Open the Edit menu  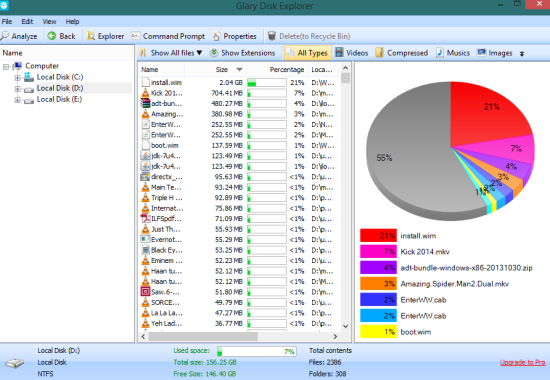[x=27, y=21]
